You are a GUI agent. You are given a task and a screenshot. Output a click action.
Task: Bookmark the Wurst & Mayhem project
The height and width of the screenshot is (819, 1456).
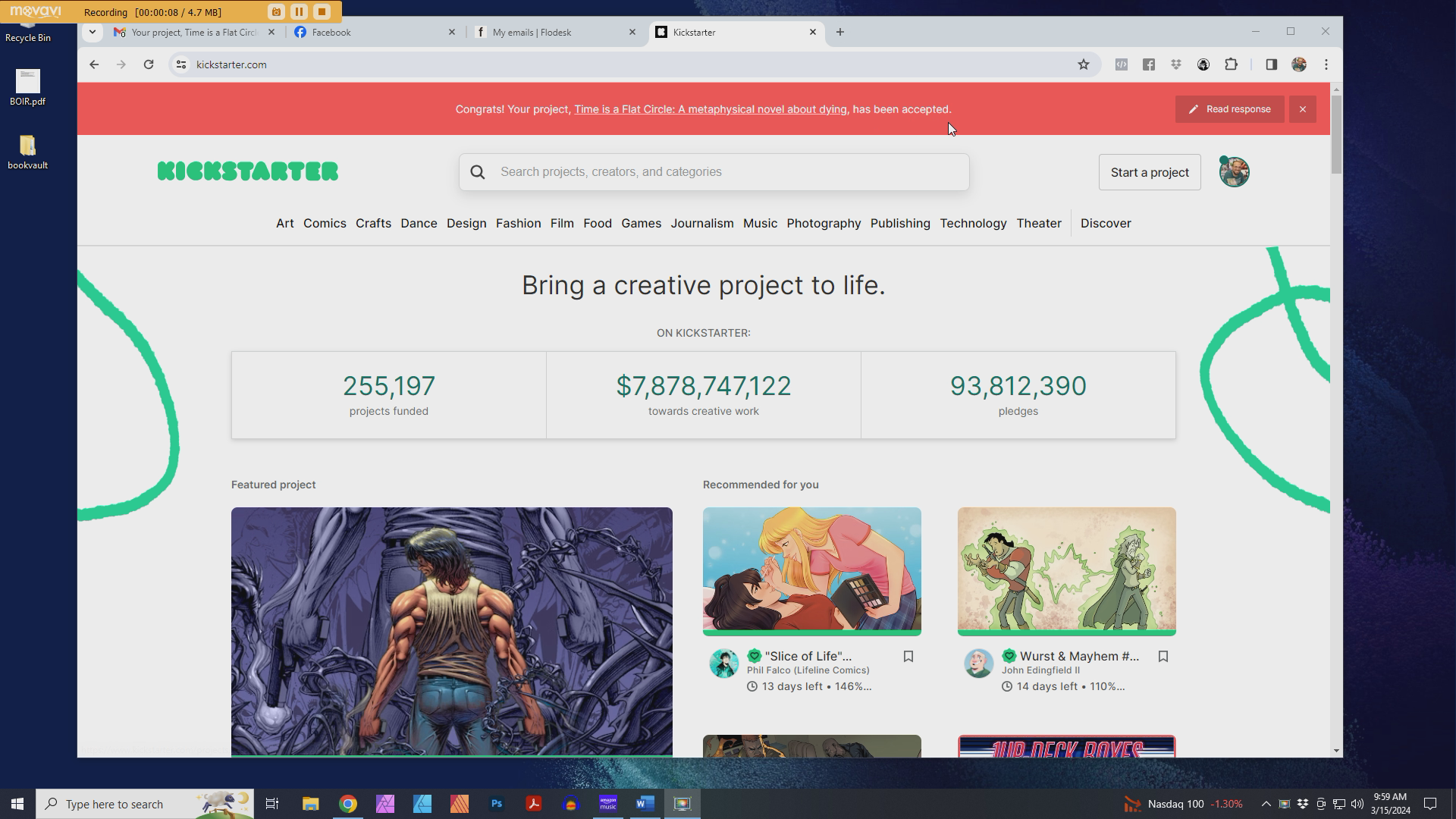pyautogui.click(x=1163, y=657)
